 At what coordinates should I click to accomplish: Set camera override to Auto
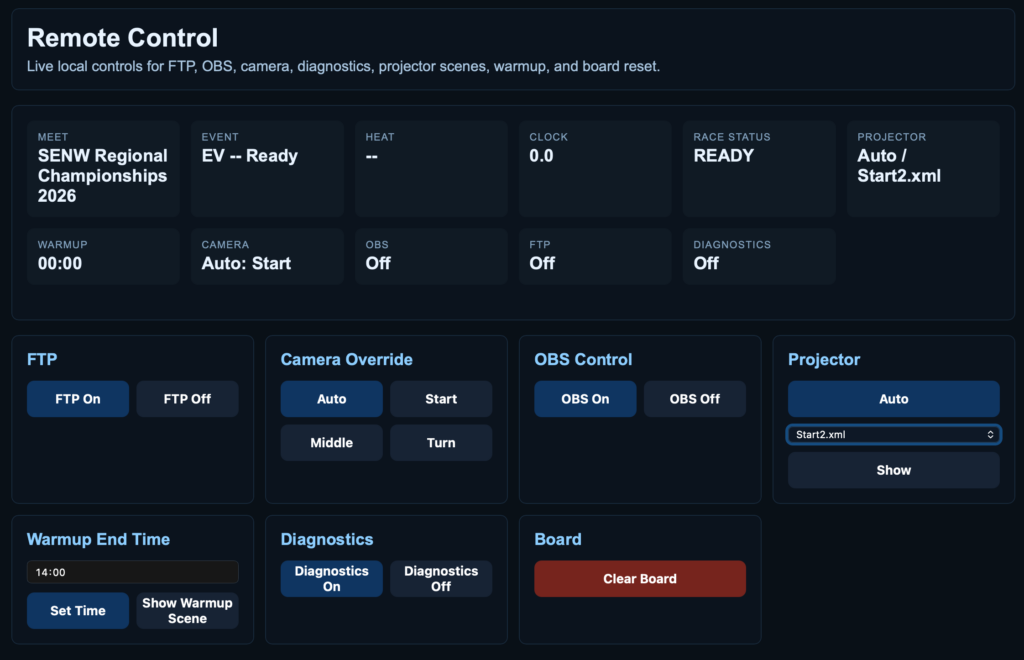tap(332, 399)
